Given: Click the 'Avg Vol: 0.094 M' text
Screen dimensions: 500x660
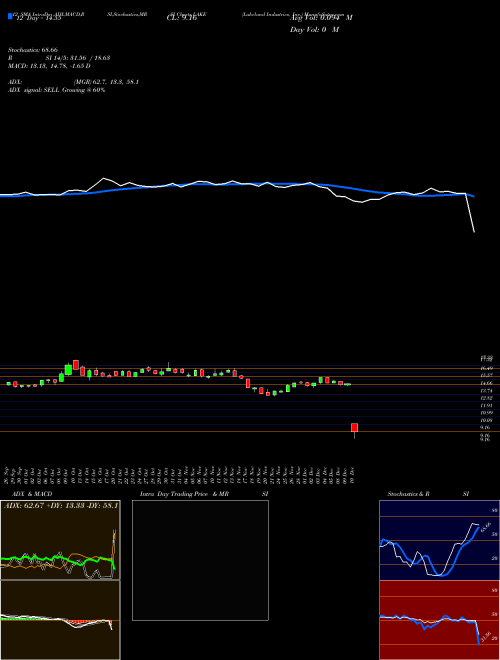Looking at the screenshot, I should point(321,18).
